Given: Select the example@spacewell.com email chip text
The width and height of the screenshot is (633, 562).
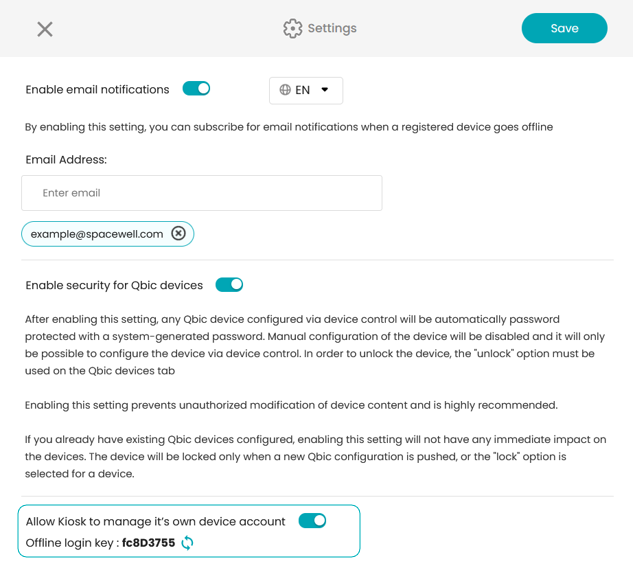Looking at the screenshot, I should click(x=97, y=234).
